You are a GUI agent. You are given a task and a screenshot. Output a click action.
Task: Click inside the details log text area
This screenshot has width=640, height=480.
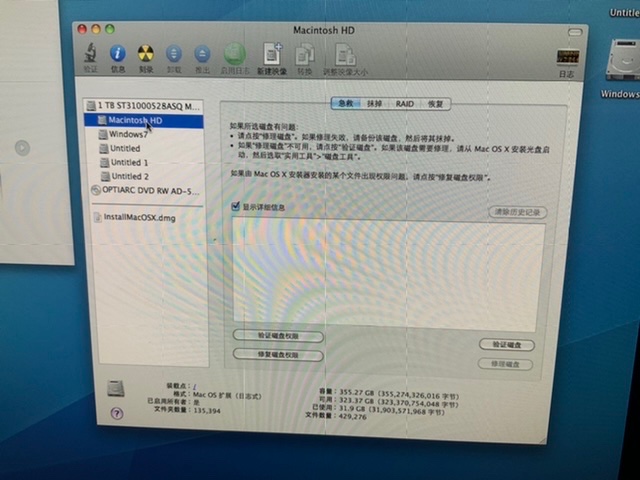point(389,273)
